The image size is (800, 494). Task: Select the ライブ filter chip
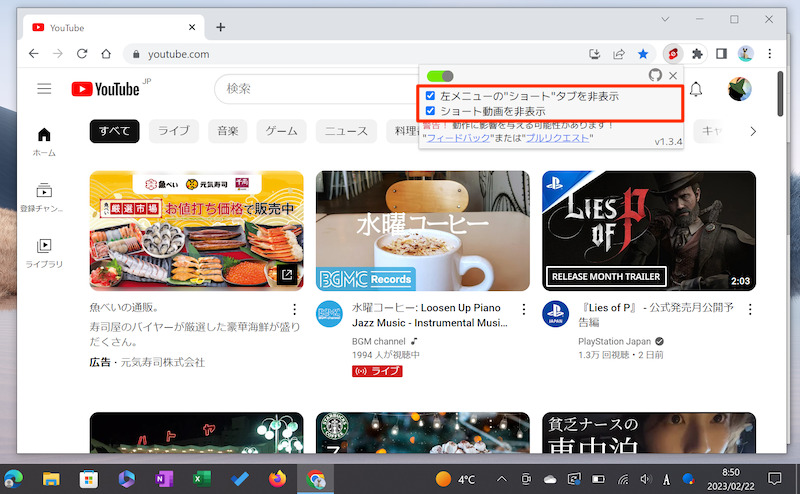pos(173,131)
